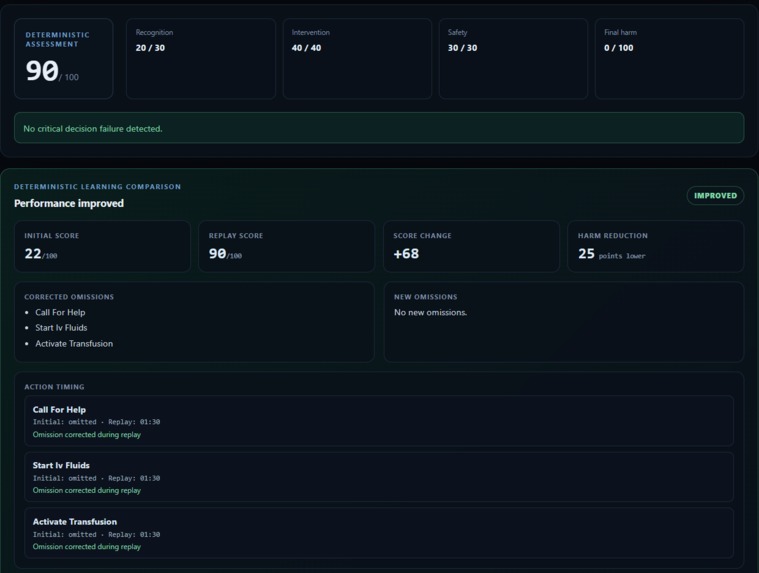Image resolution: width=759 pixels, height=573 pixels.
Task: Click 'Start Iv Fluids' title in Action Timing
Action: (61, 465)
